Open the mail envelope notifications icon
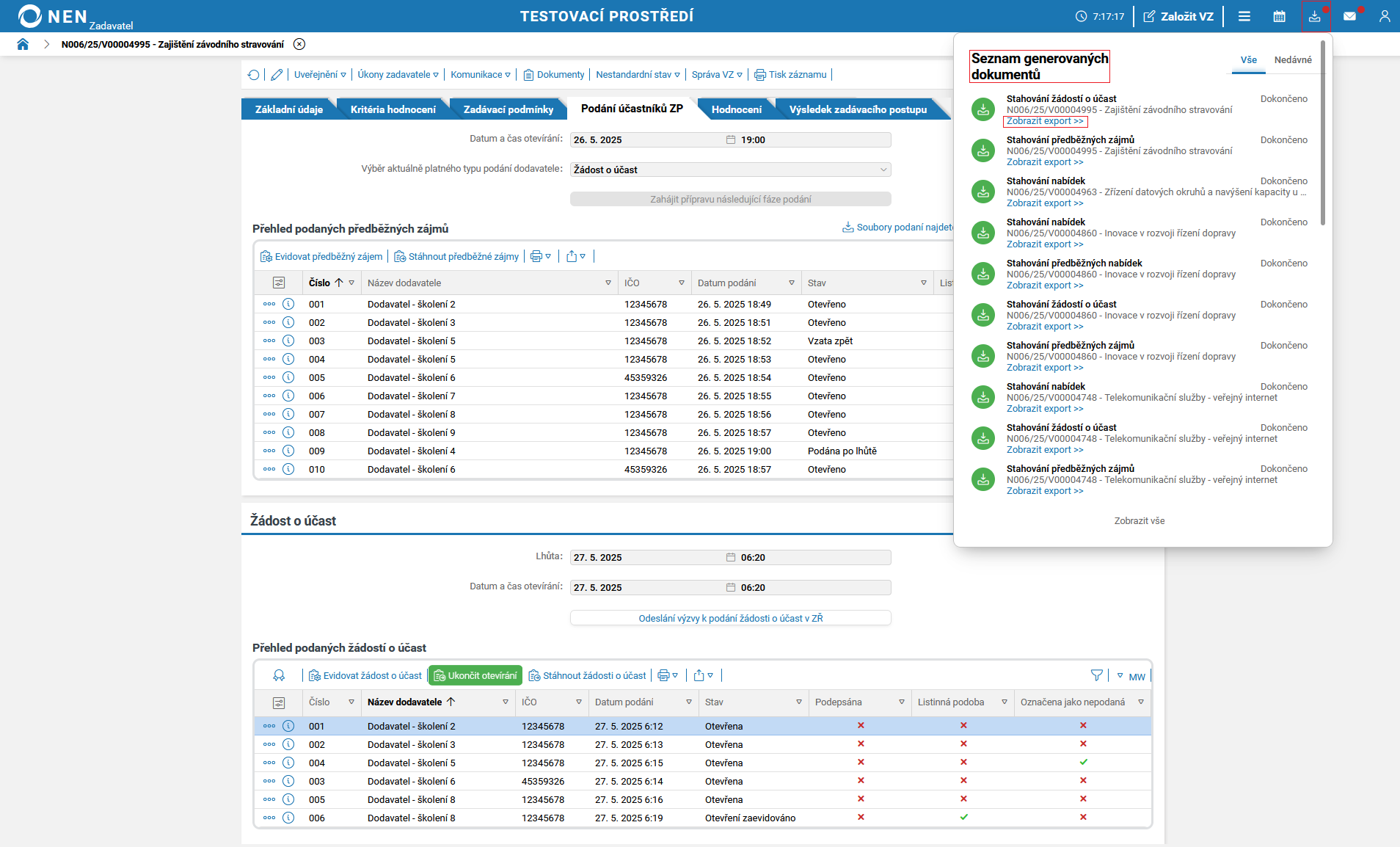The height and width of the screenshot is (847, 1400). click(1349, 16)
